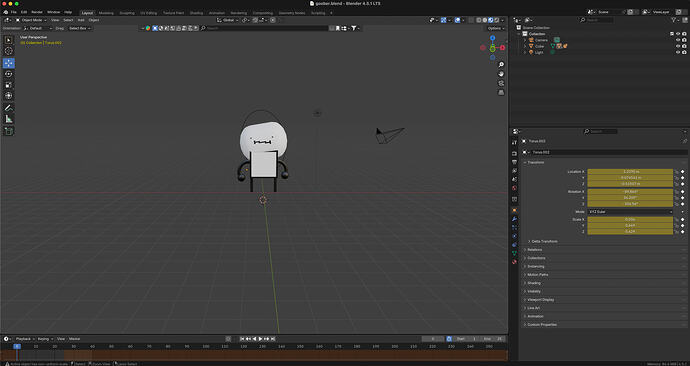Open the Options dropdown in viewport
Image resolution: width=690 pixels, height=366 pixels.
(x=495, y=28)
